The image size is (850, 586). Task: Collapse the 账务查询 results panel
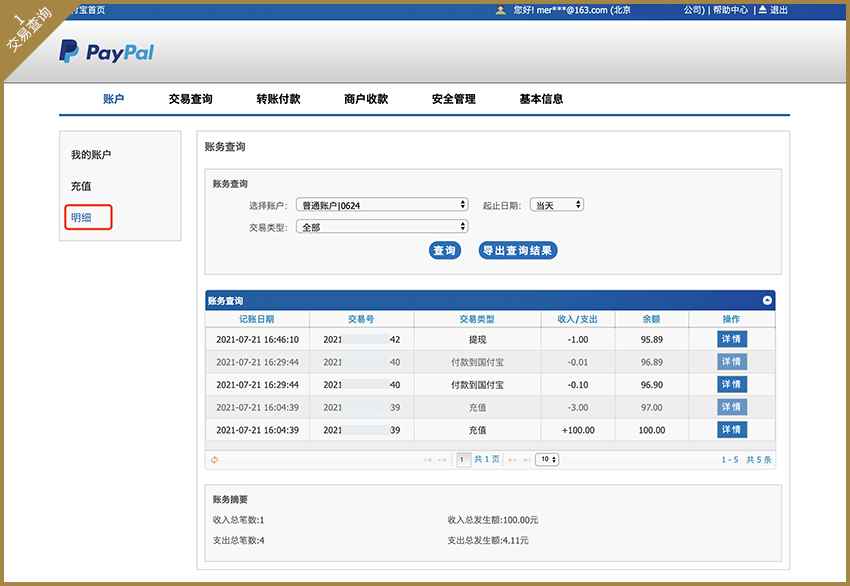tap(767, 300)
